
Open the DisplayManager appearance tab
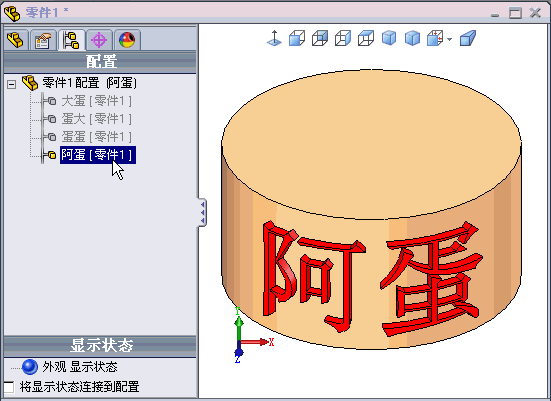point(127,40)
